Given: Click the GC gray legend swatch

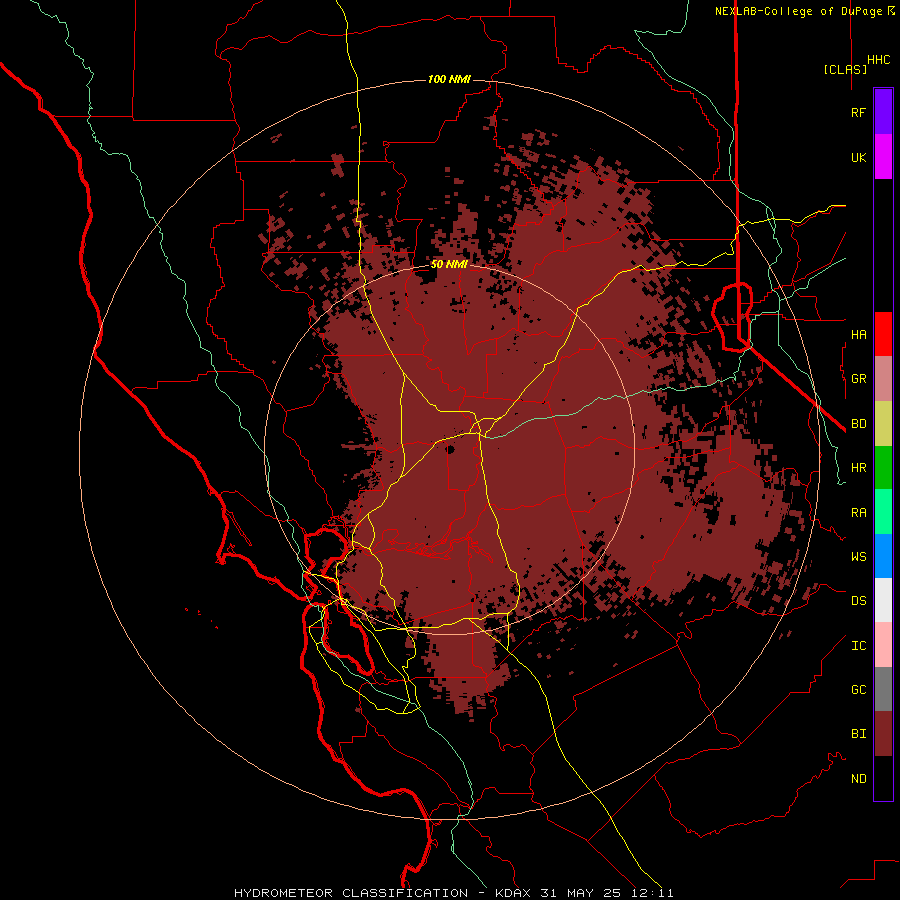Looking at the screenshot, I should click(x=883, y=690).
